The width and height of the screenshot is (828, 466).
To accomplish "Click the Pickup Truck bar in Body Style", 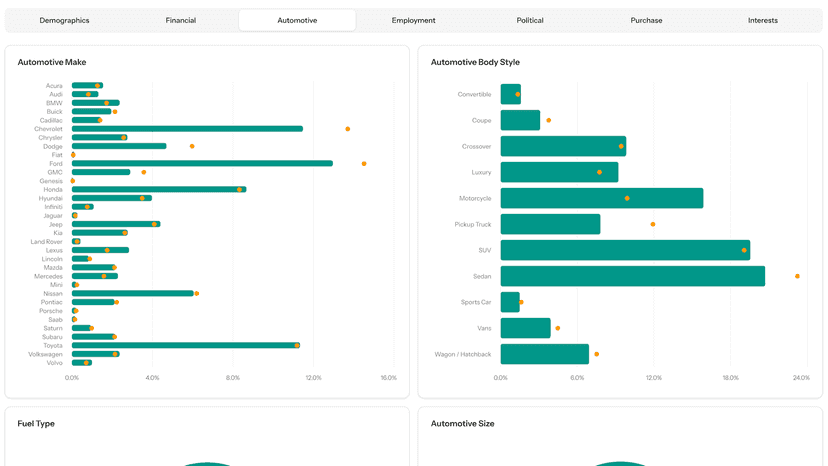I will (550, 224).
